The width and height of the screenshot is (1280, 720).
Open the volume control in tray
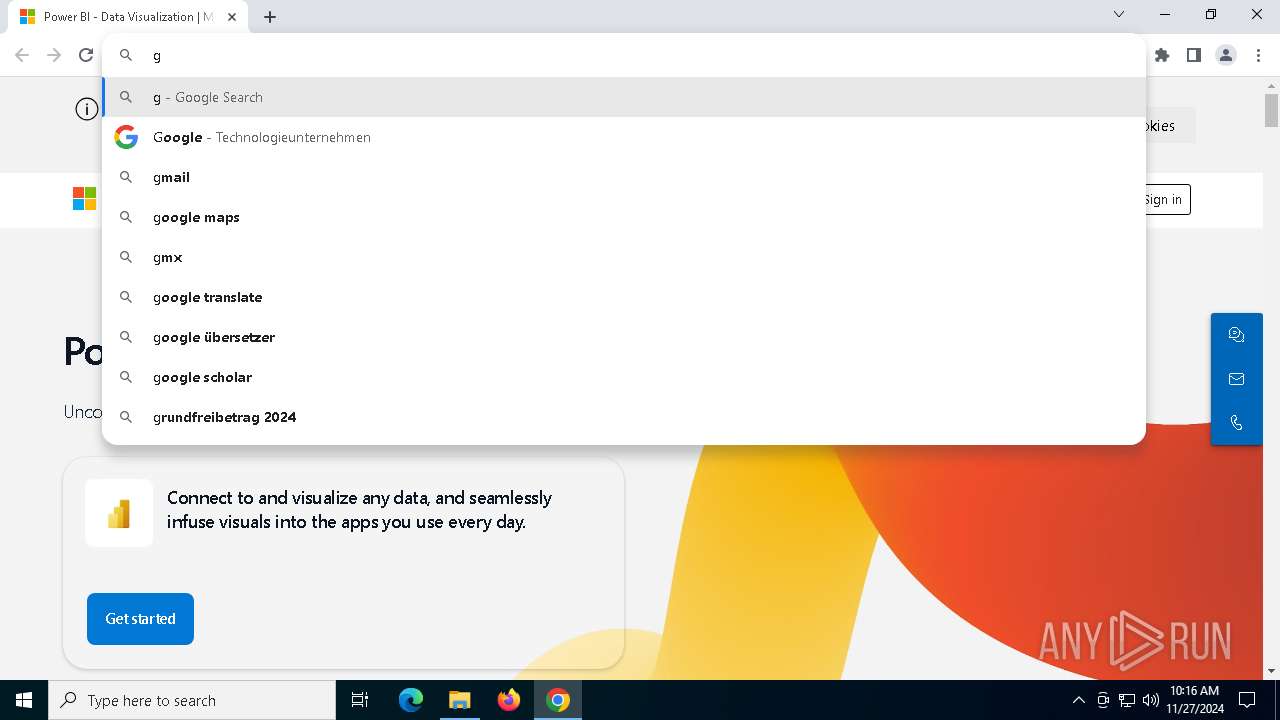pos(1150,700)
